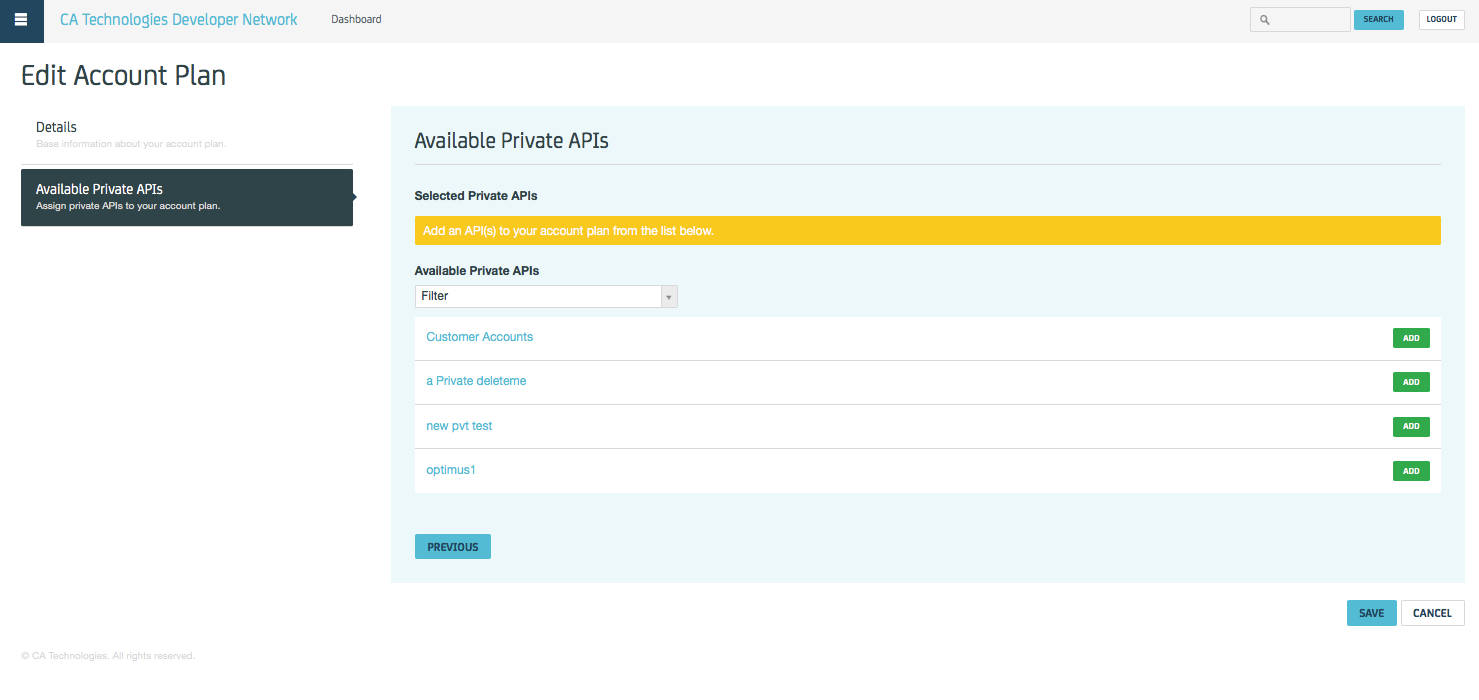The width and height of the screenshot is (1479, 700).
Task: Go back with the PREVIOUS button
Action: 452,547
